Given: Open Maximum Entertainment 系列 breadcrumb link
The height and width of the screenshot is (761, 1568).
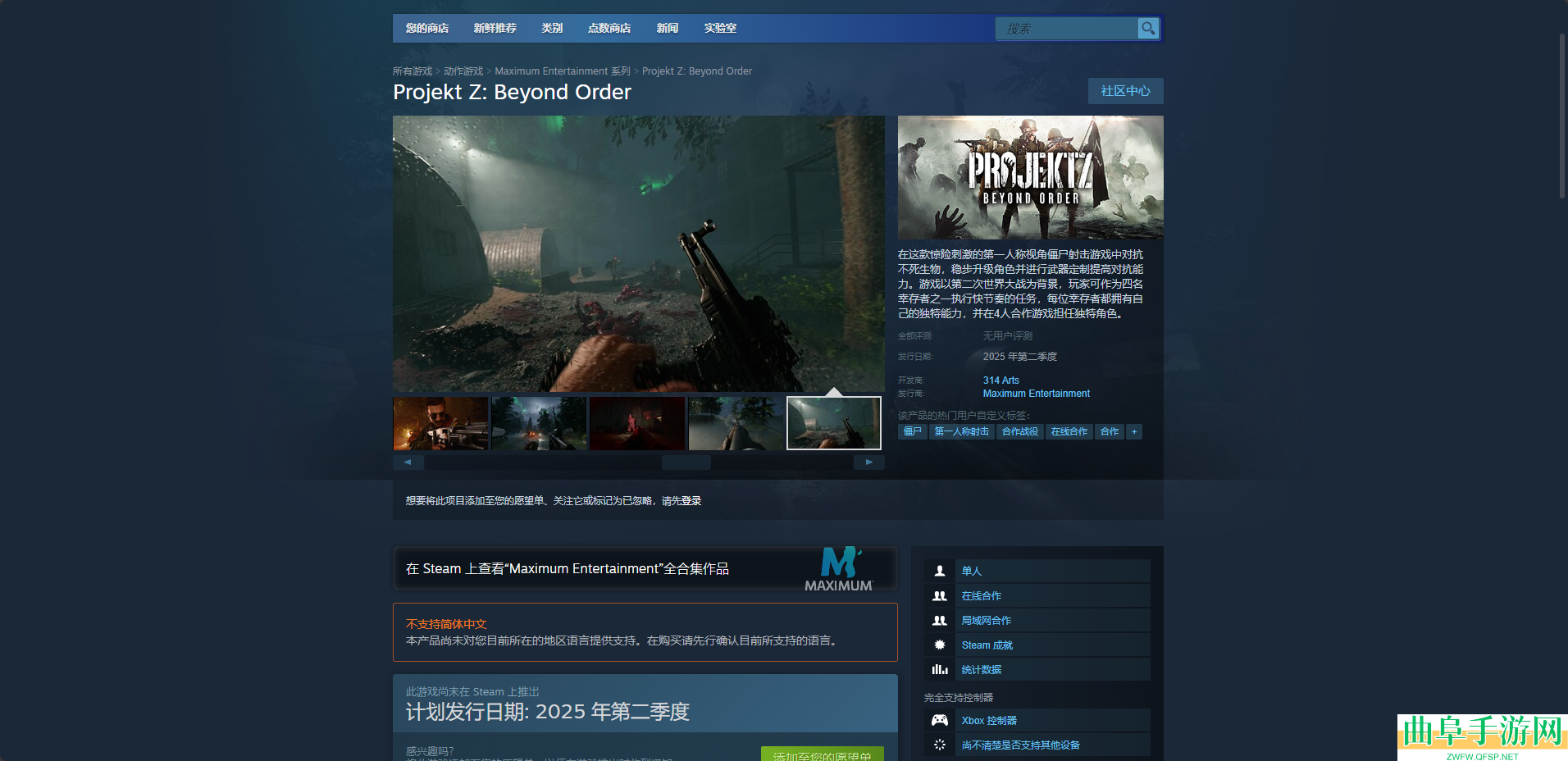Looking at the screenshot, I should tap(563, 71).
